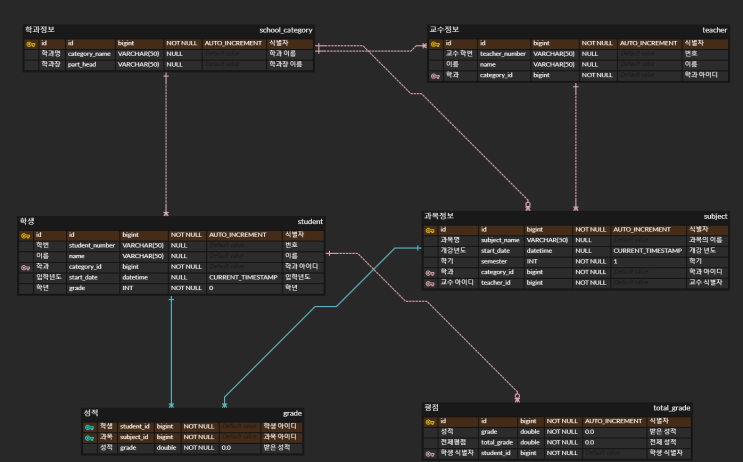Click CURRENT_TIMESTAMP default in subject table
The height and width of the screenshot is (462, 743).
(x=648, y=251)
